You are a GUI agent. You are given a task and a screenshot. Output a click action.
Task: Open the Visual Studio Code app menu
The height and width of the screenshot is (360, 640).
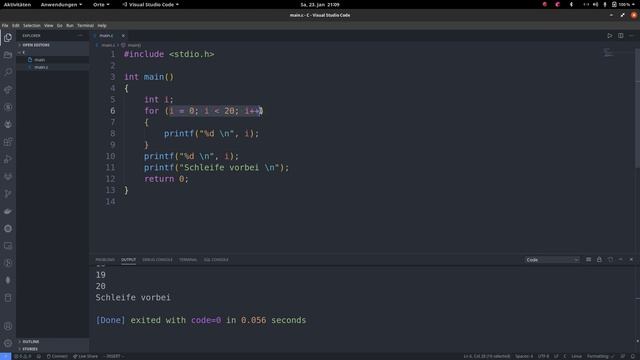click(x=150, y=4)
